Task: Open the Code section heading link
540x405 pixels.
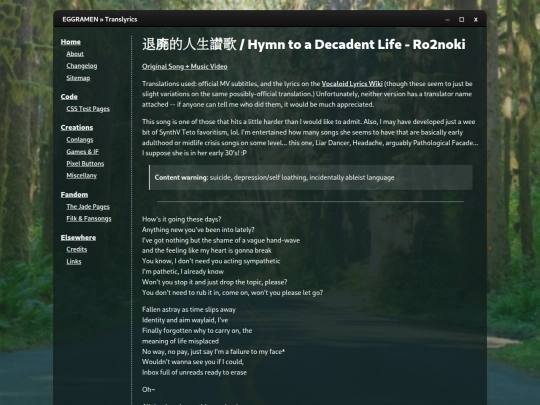Action: [69, 97]
